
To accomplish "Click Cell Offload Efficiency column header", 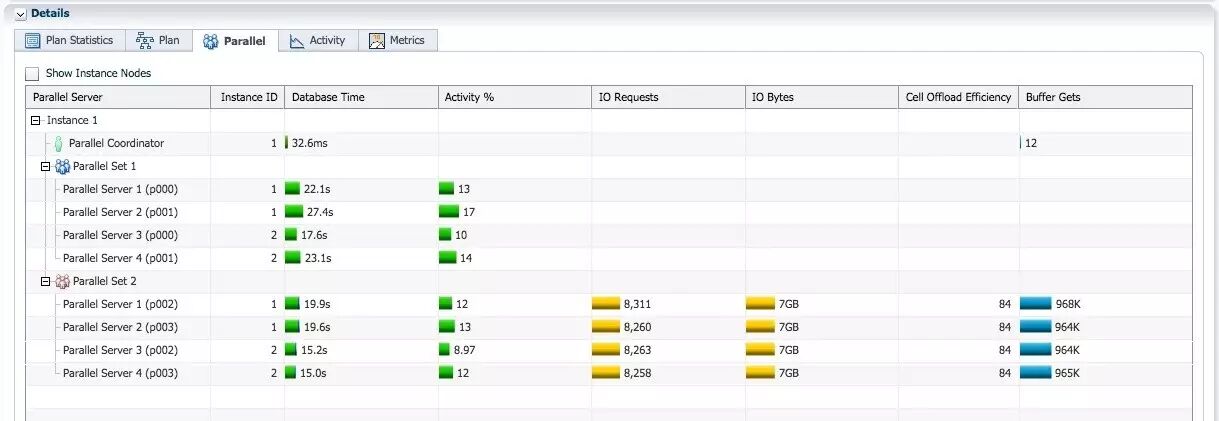I will point(958,97).
